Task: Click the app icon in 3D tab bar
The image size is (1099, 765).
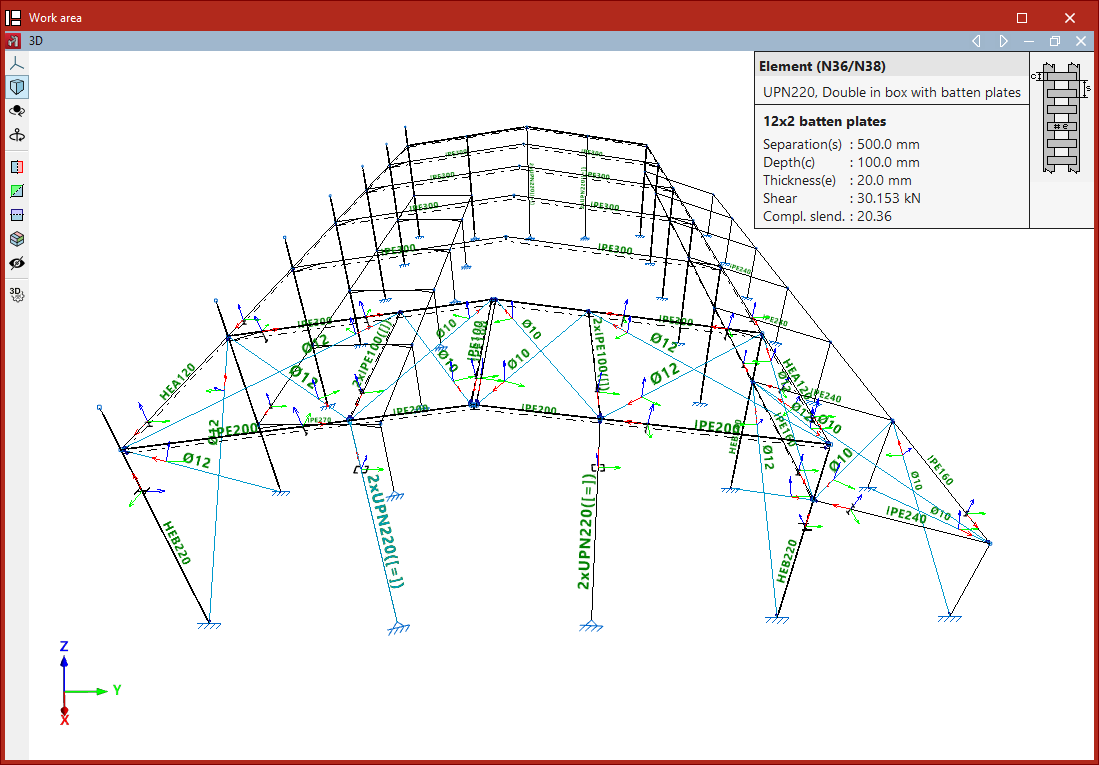Action: (x=14, y=41)
